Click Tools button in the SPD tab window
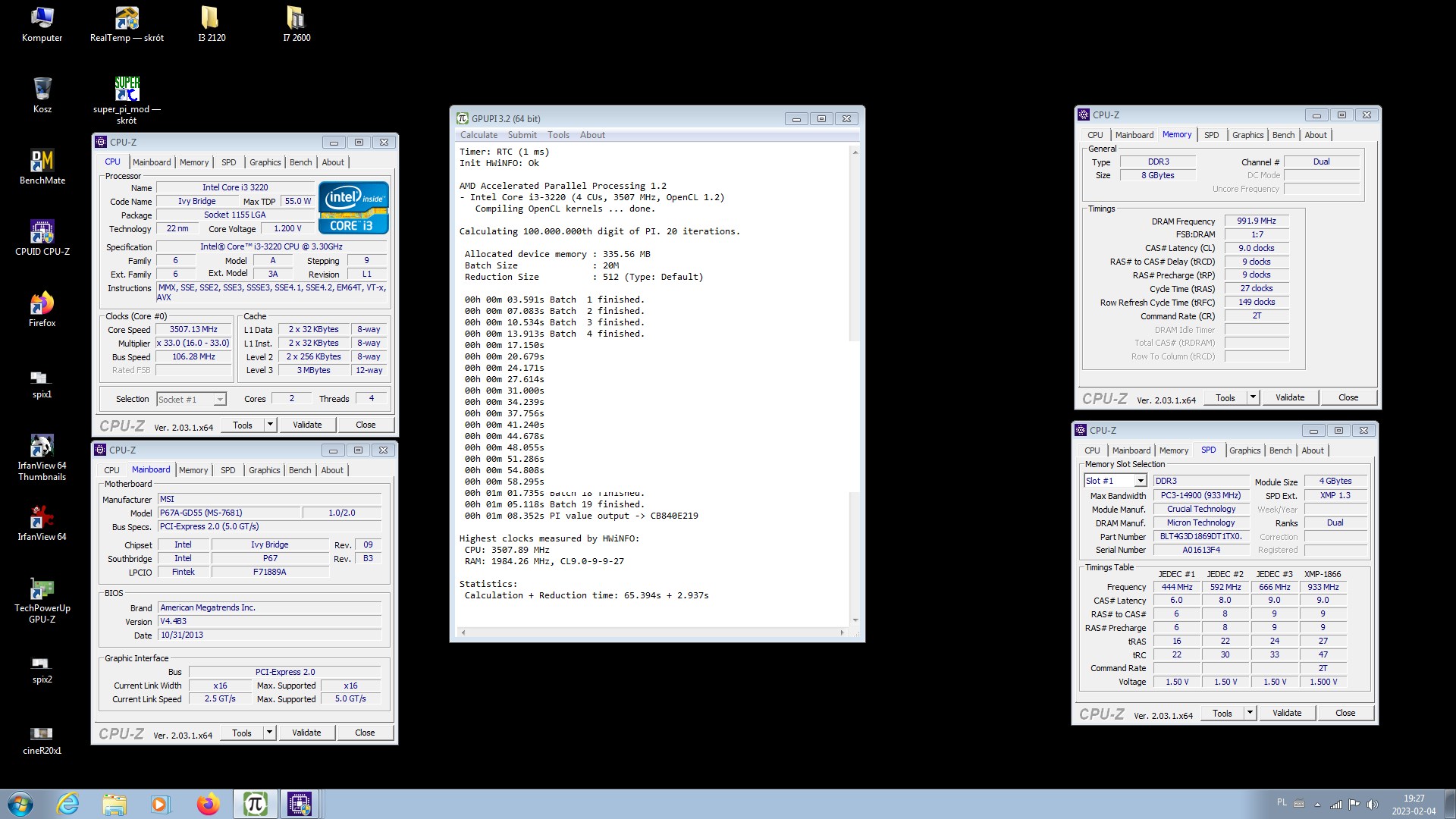 (x=1222, y=713)
